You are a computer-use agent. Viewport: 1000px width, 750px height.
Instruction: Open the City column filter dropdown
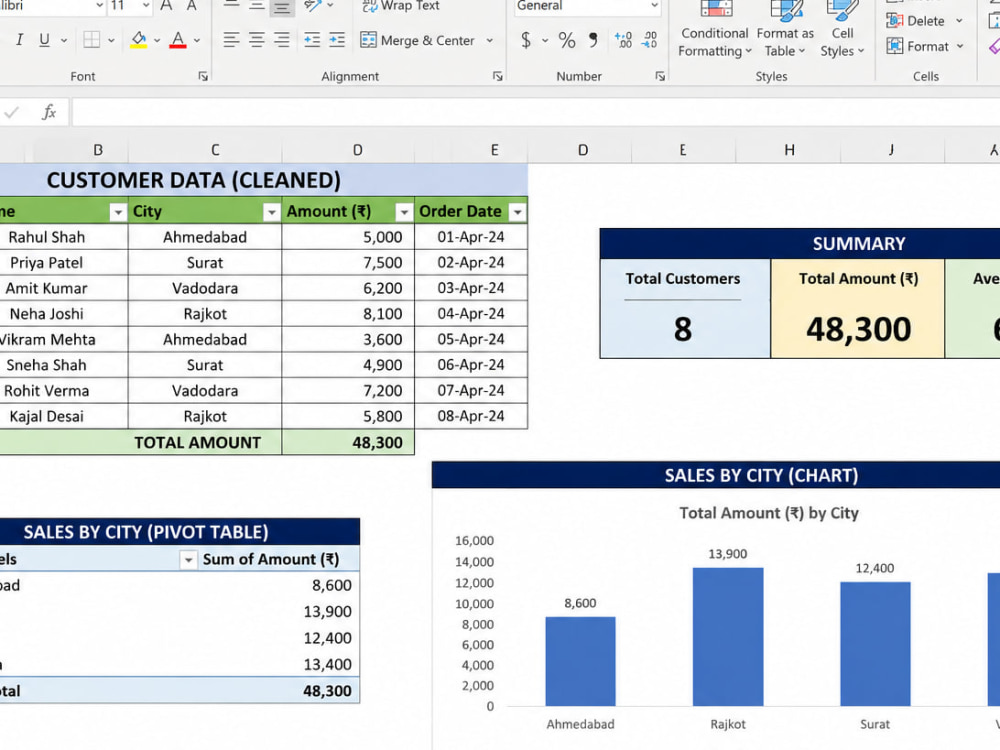[272, 212]
